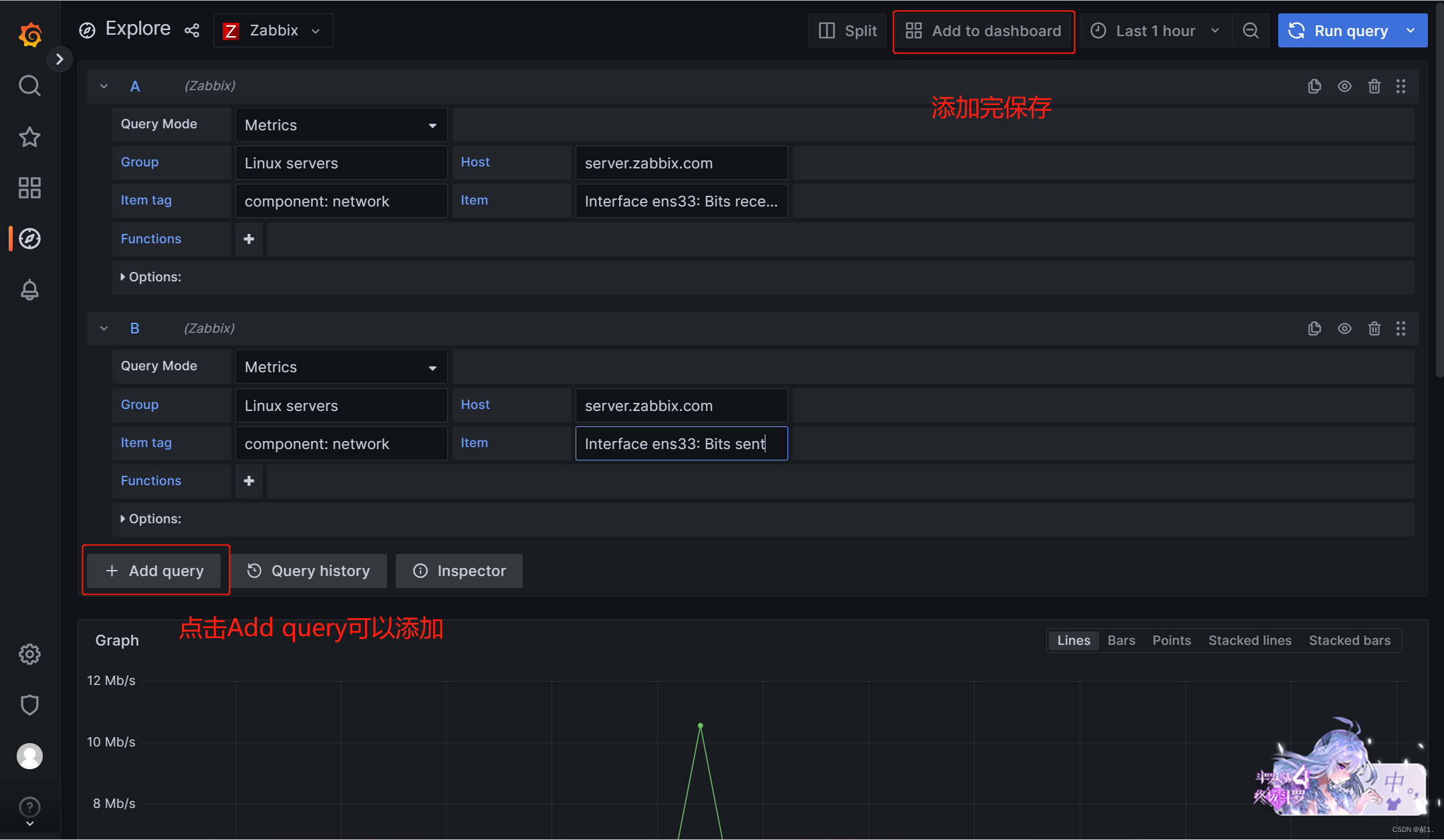Image resolution: width=1444 pixels, height=840 pixels.
Task: Select Stacked lines graph style
Action: click(1249, 640)
